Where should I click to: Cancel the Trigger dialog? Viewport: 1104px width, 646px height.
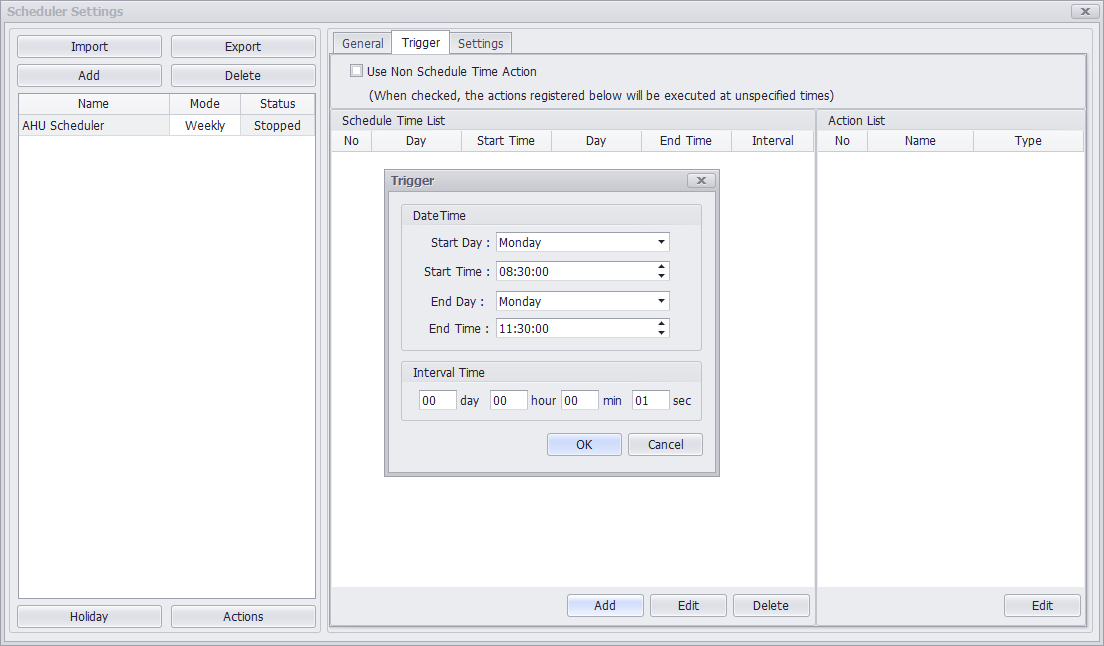[665, 445]
